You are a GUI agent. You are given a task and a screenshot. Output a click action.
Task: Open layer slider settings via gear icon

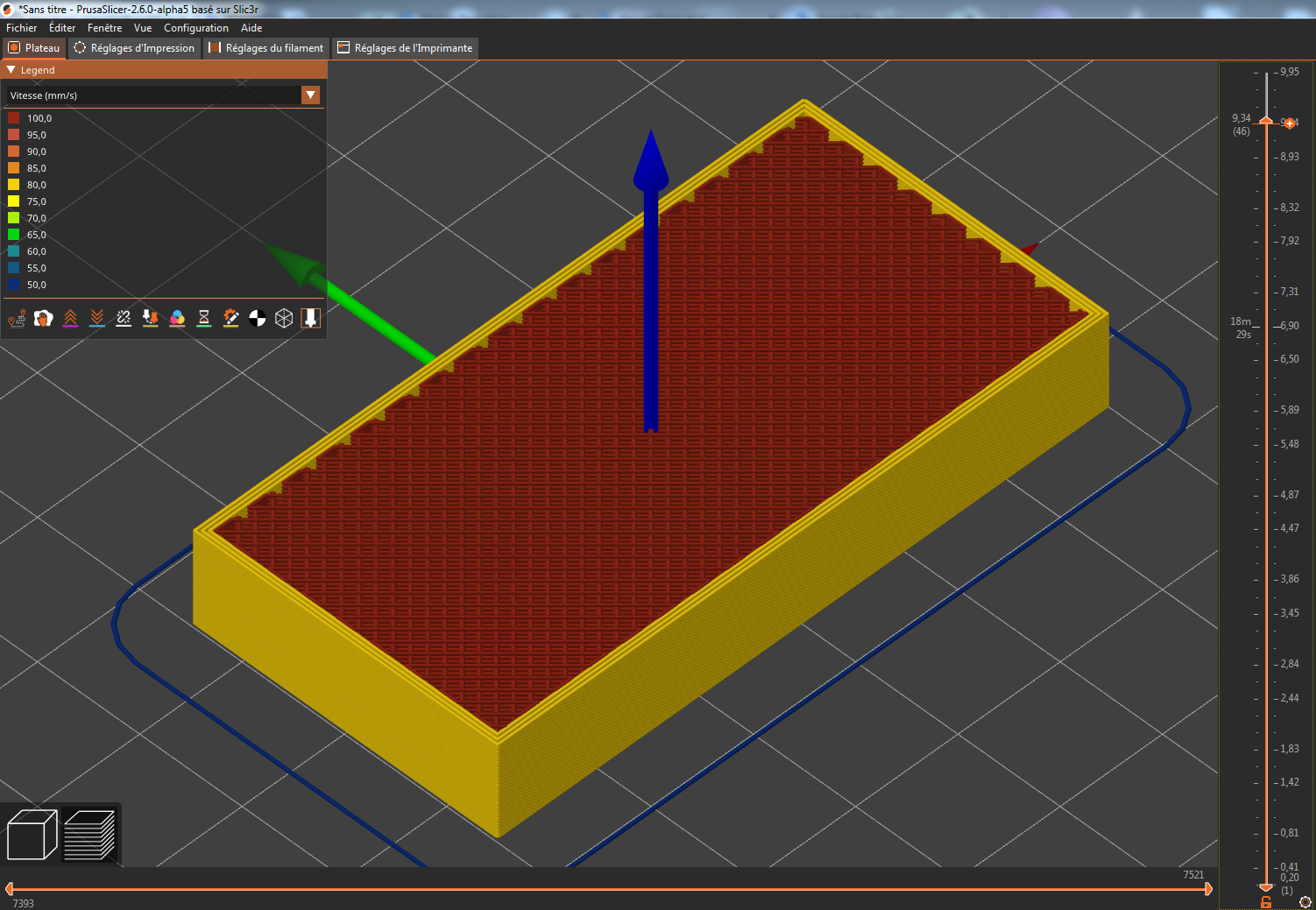(x=1305, y=901)
